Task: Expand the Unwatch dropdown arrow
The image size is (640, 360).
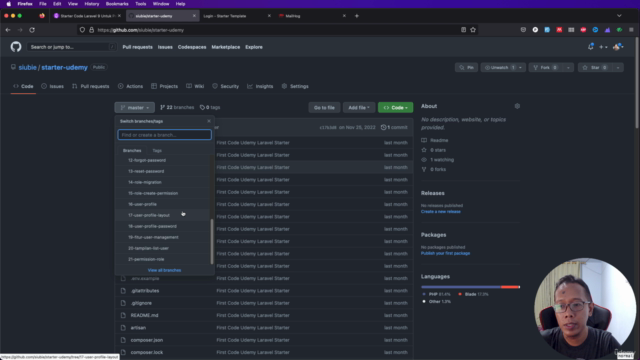Action: pyautogui.click(x=520, y=67)
